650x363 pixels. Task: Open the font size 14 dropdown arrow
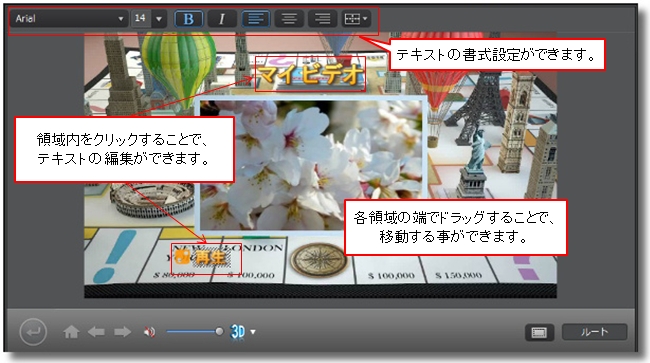[x=159, y=19]
